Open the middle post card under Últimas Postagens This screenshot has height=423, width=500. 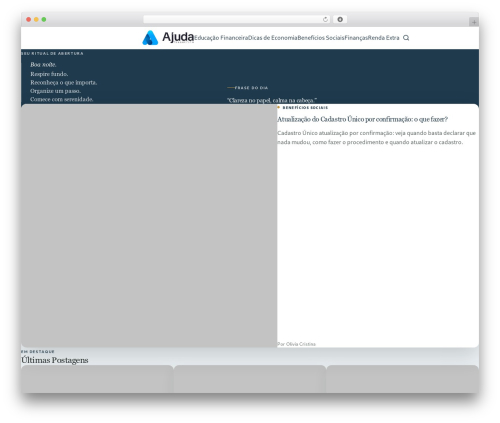tap(250, 379)
